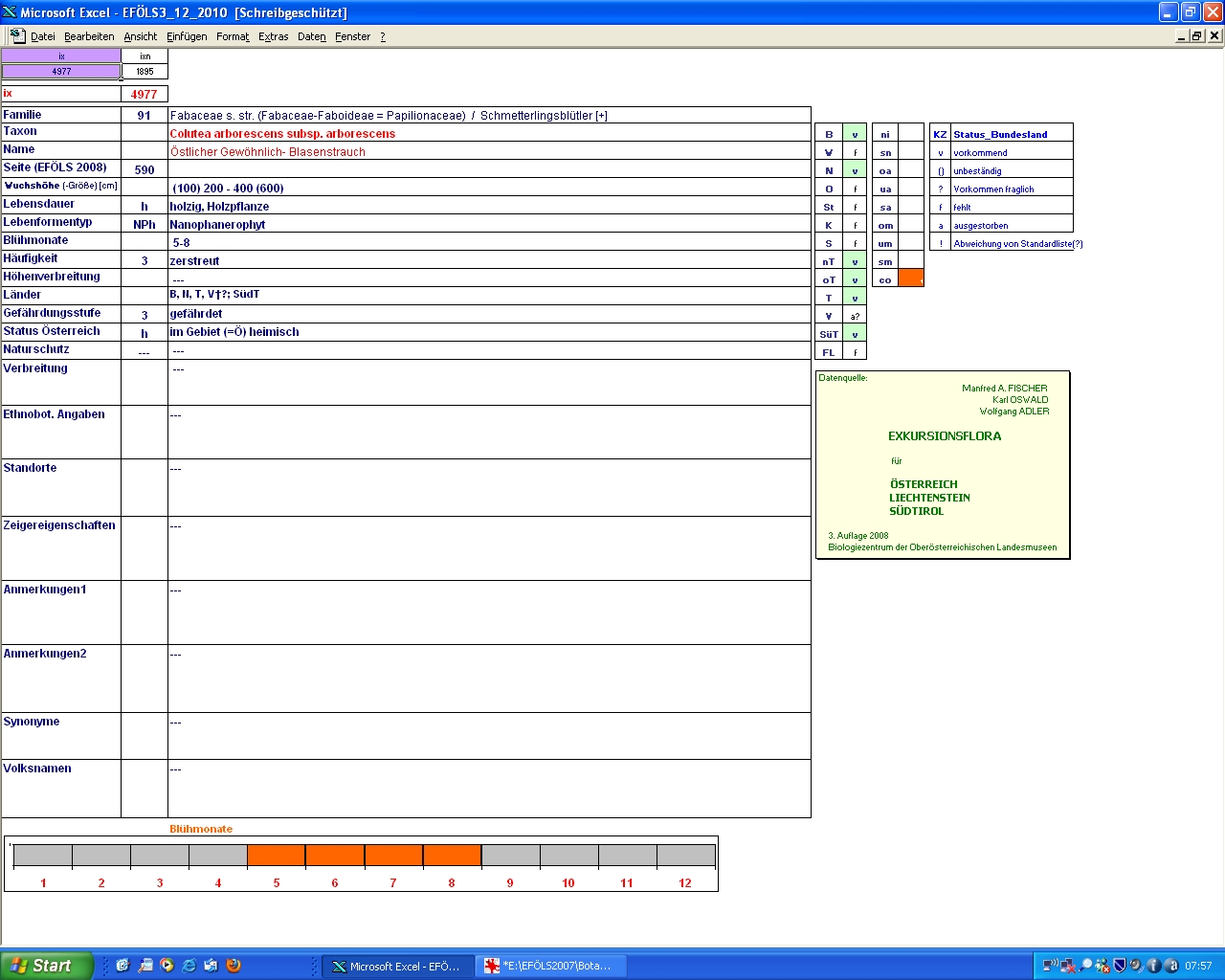Screen dimensions: 1225x980
Task: Click the orange bar above month 8
Action: [x=452, y=856]
